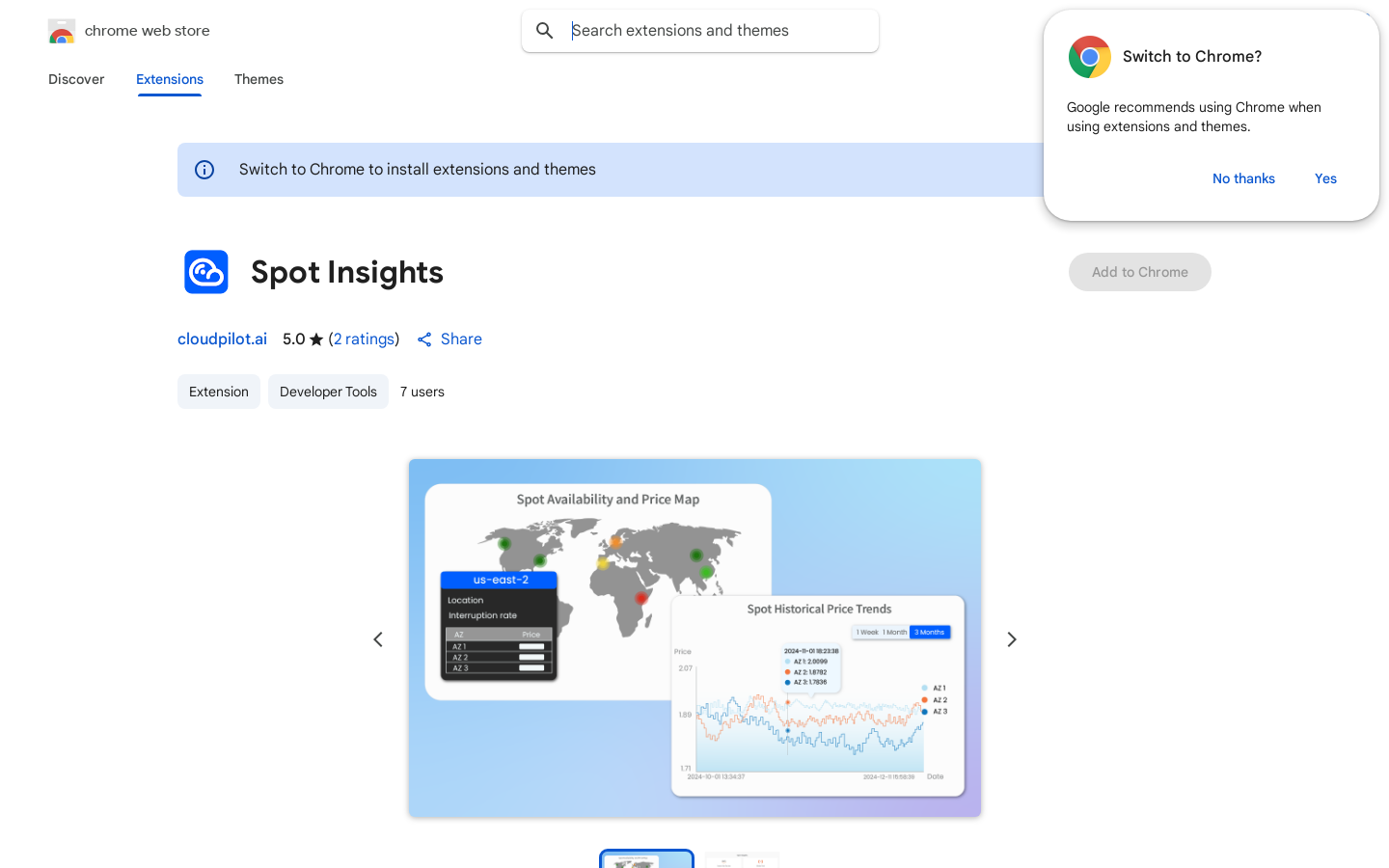Click the info icon in the blue banner
1389x868 pixels.
click(204, 170)
